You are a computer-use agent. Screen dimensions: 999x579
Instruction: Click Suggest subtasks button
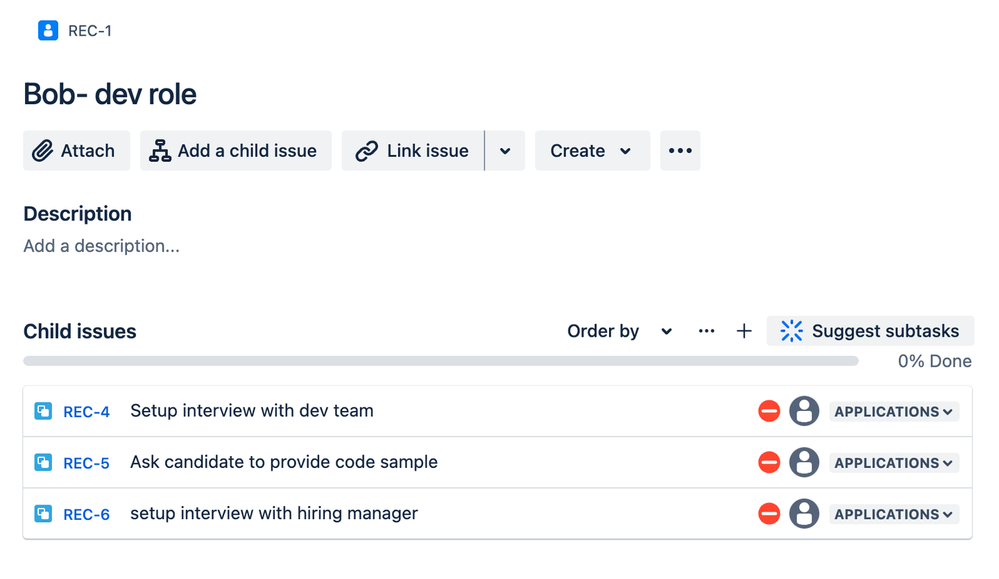[871, 331]
